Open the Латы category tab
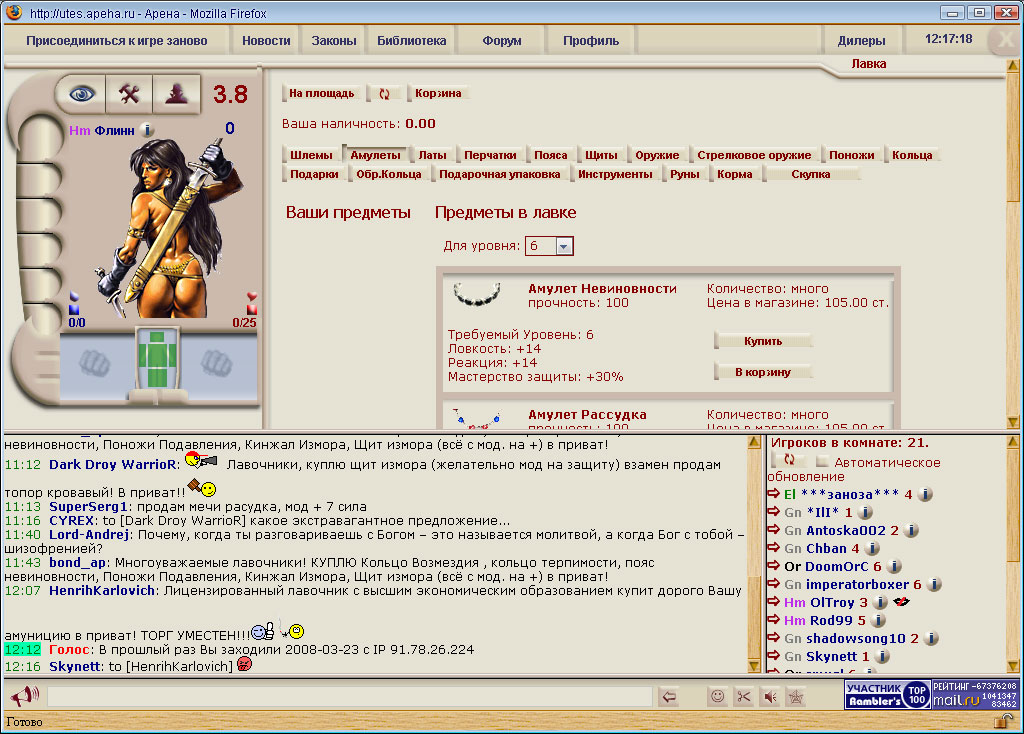Image resolution: width=1024 pixels, height=734 pixels. click(x=432, y=155)
